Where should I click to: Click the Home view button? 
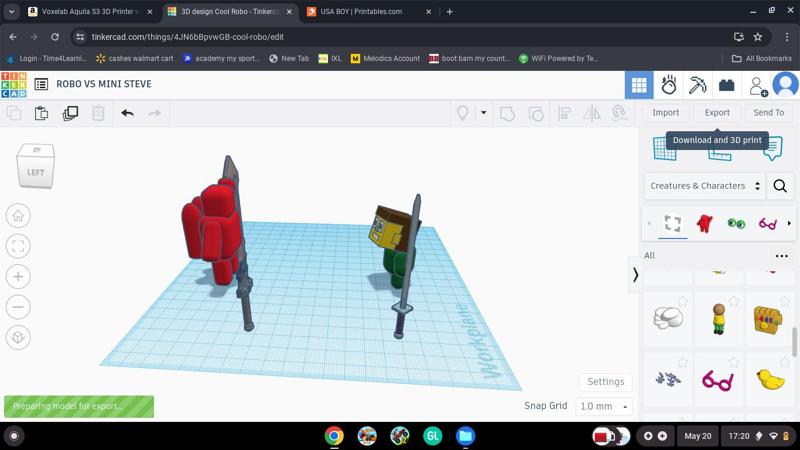point(18,216)
